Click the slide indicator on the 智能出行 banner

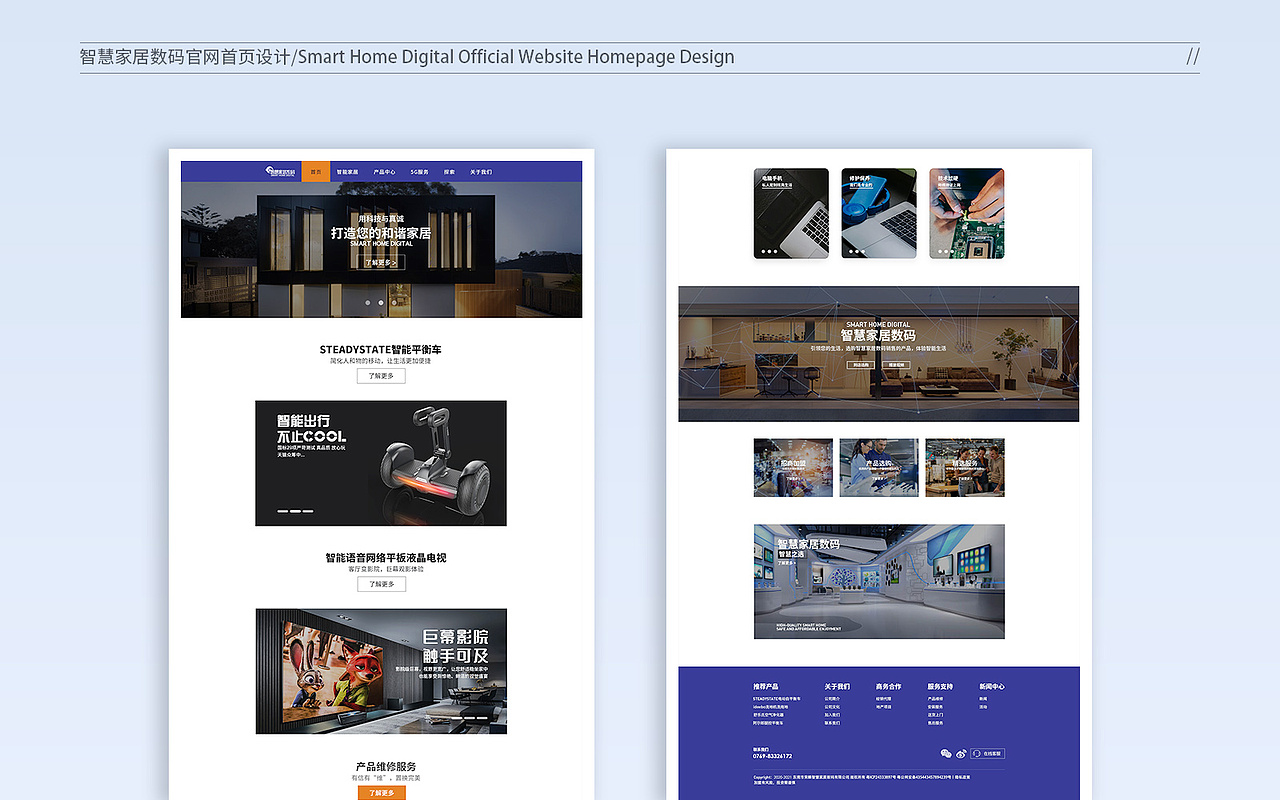296,511
